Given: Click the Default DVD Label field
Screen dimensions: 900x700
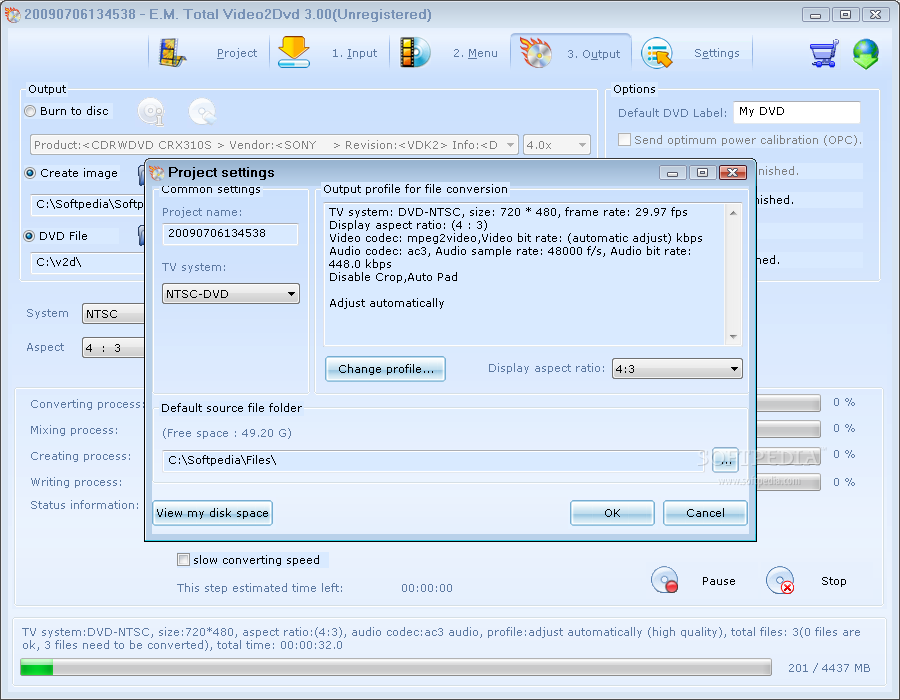Looking at the screenshot, I should click(x=797, y=112).
